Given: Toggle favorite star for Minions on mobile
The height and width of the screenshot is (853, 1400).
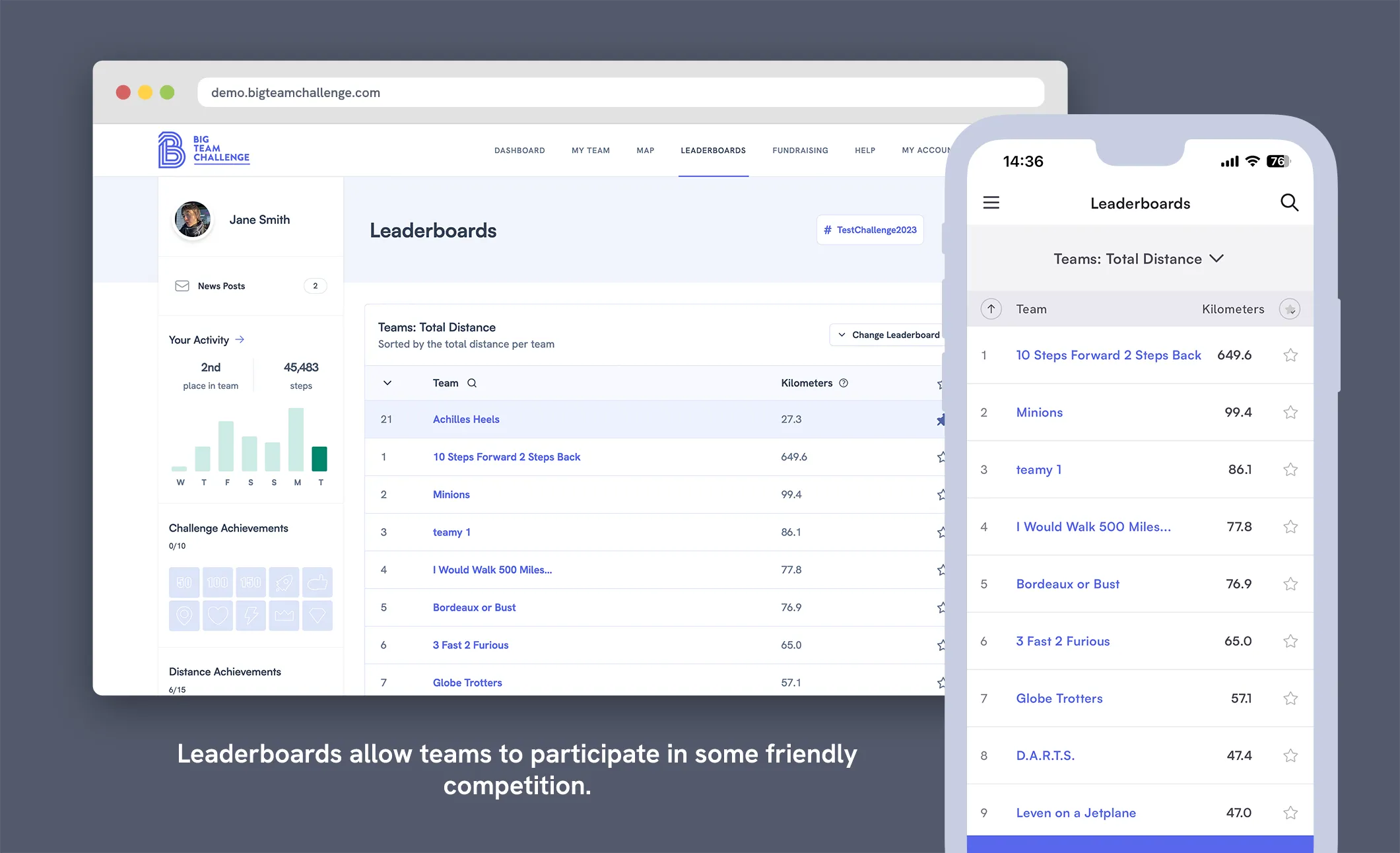Looking at the screenshot, I should [1290, 413].
